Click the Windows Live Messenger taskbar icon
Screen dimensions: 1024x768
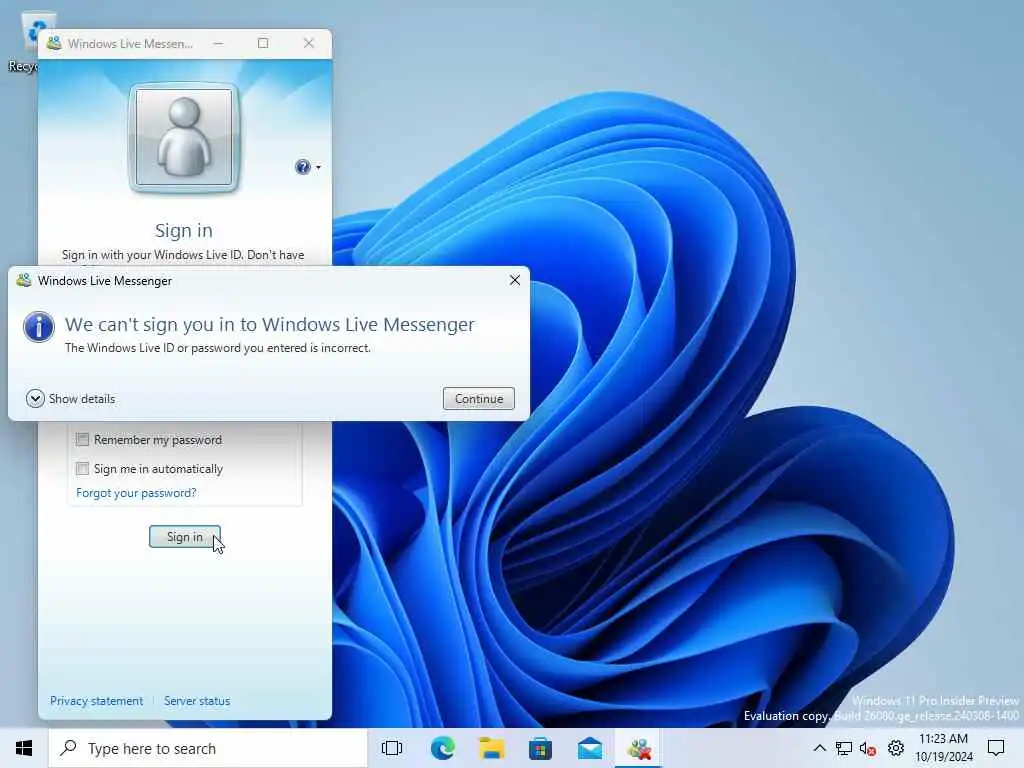639,748
